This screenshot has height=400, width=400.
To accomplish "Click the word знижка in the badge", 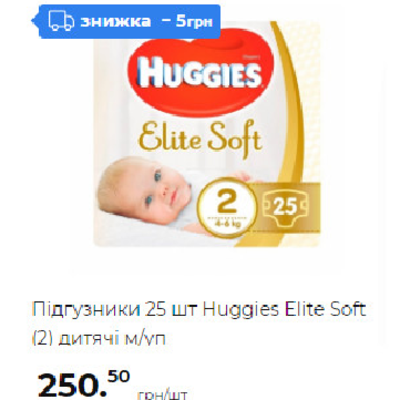I will tap(116, 22).
